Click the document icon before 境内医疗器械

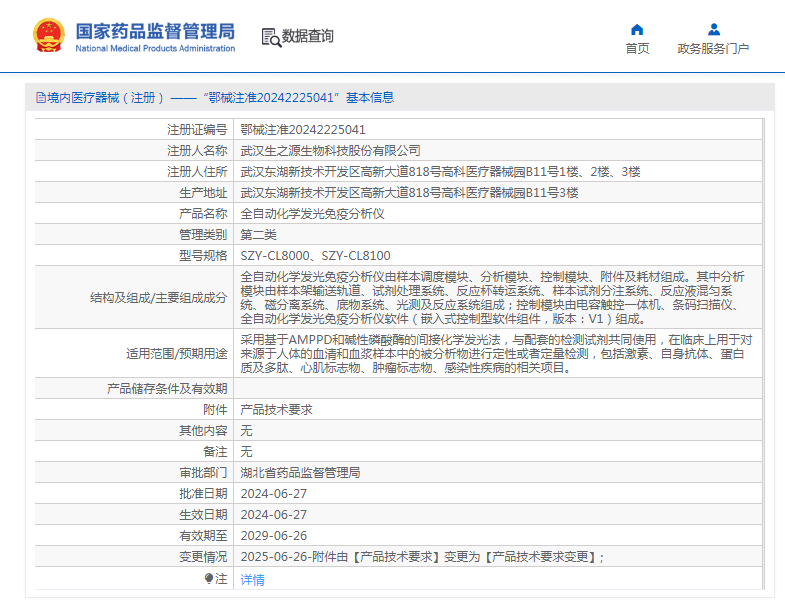tap(41, 98)
